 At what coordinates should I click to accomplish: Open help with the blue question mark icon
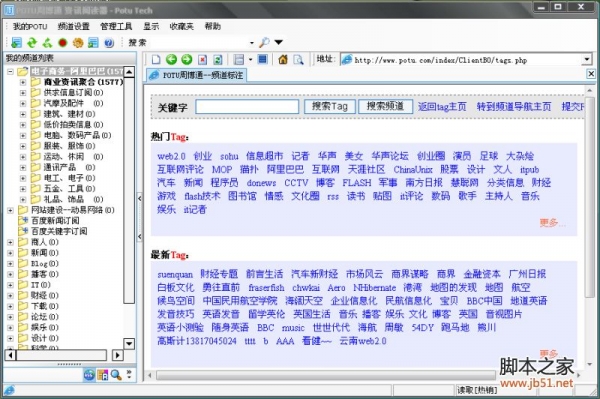(x=109, y=42)
